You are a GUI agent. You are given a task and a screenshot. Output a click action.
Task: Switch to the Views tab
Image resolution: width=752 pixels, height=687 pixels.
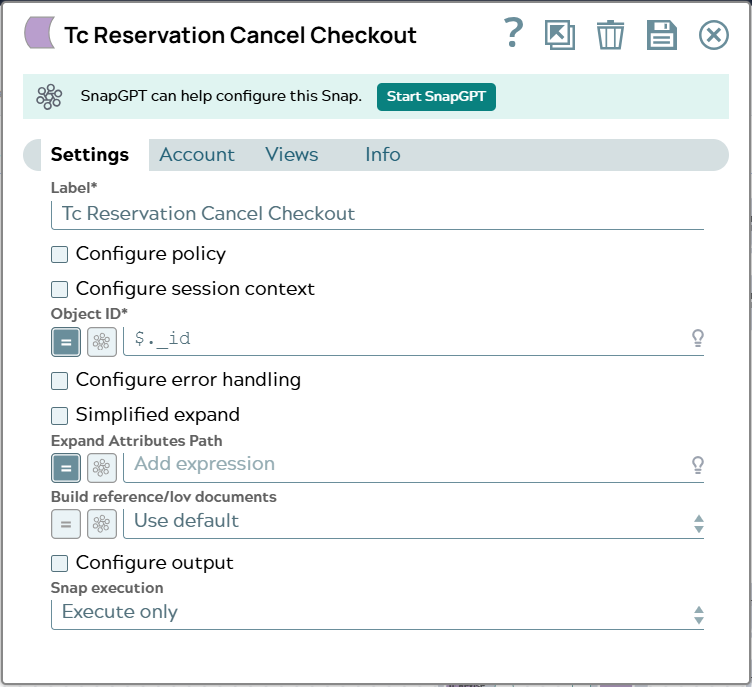pyautogui.click(x=292, y=154)
